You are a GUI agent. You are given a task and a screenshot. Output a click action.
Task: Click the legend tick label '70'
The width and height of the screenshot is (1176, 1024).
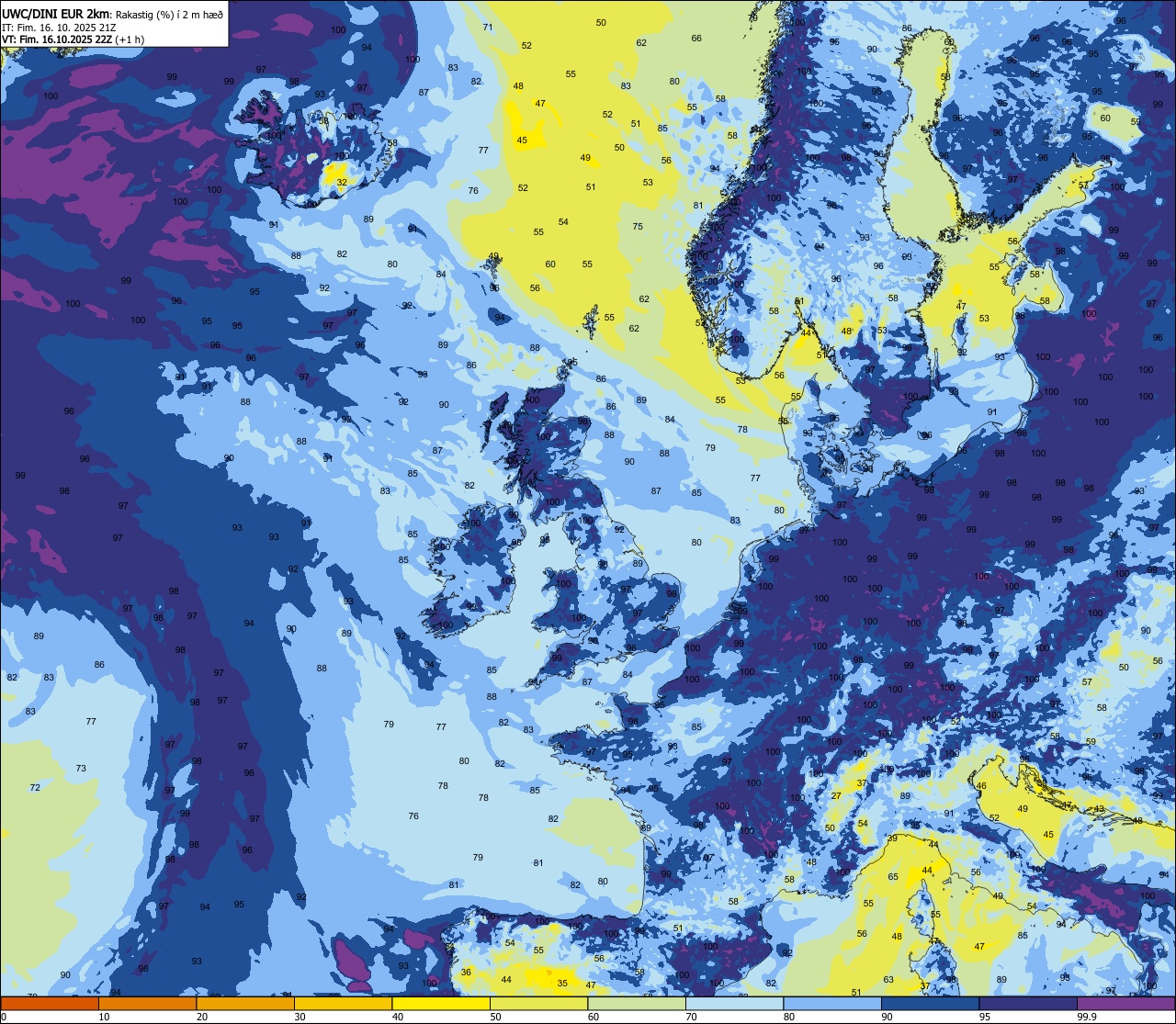click(692, 1017)
